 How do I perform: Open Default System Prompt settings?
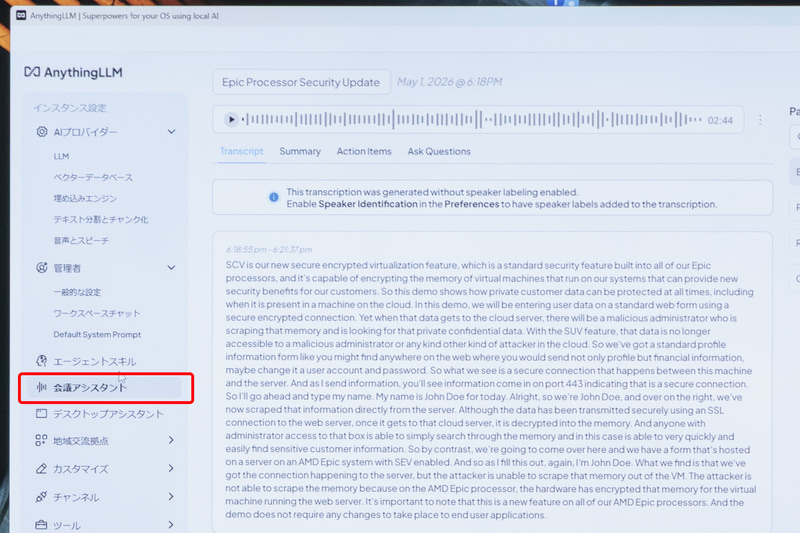pos(97,335)
